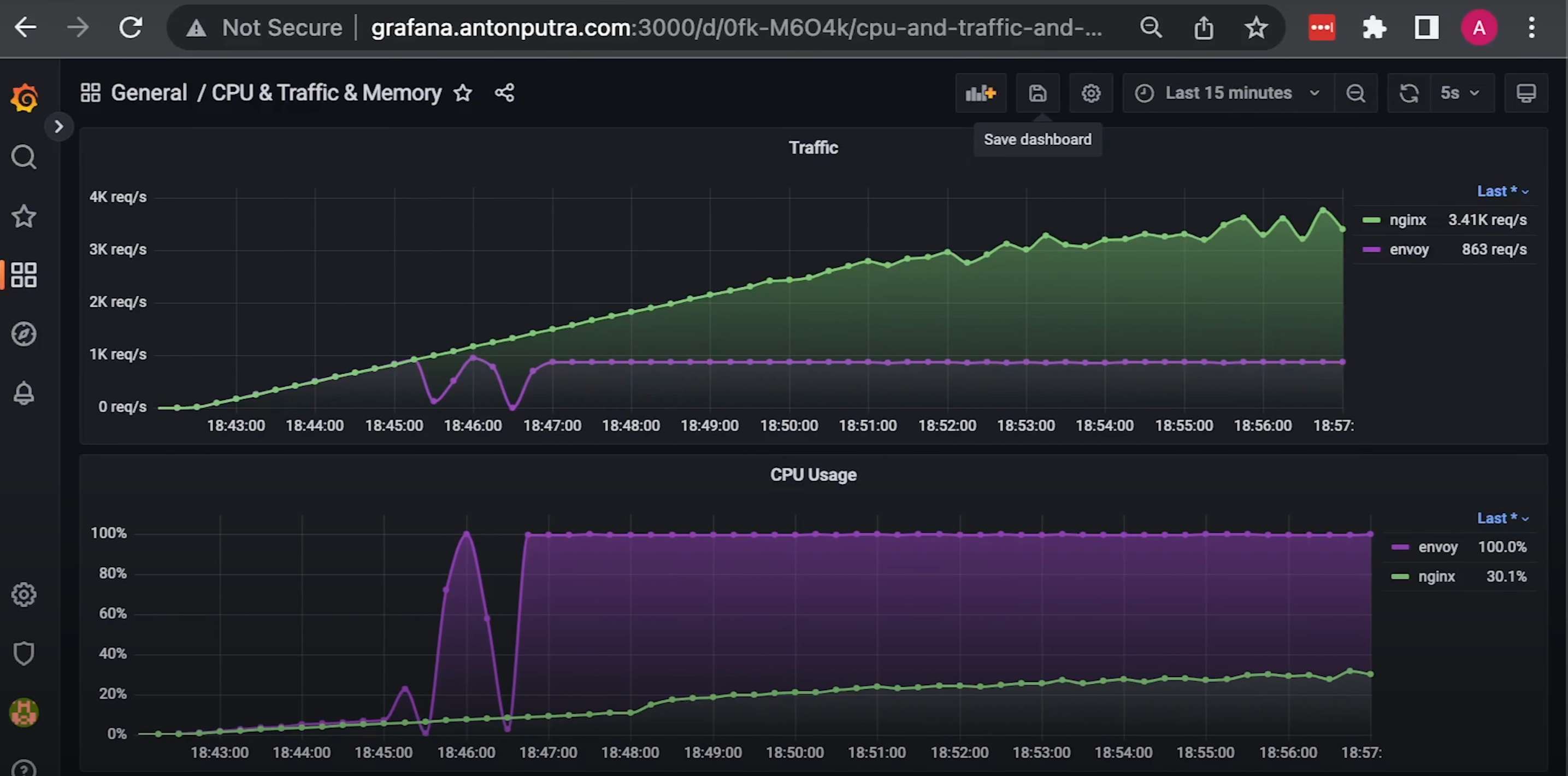The image size is (1568, 776).
Task: Refresh the dashboard now
Action: click(1408, 93)
